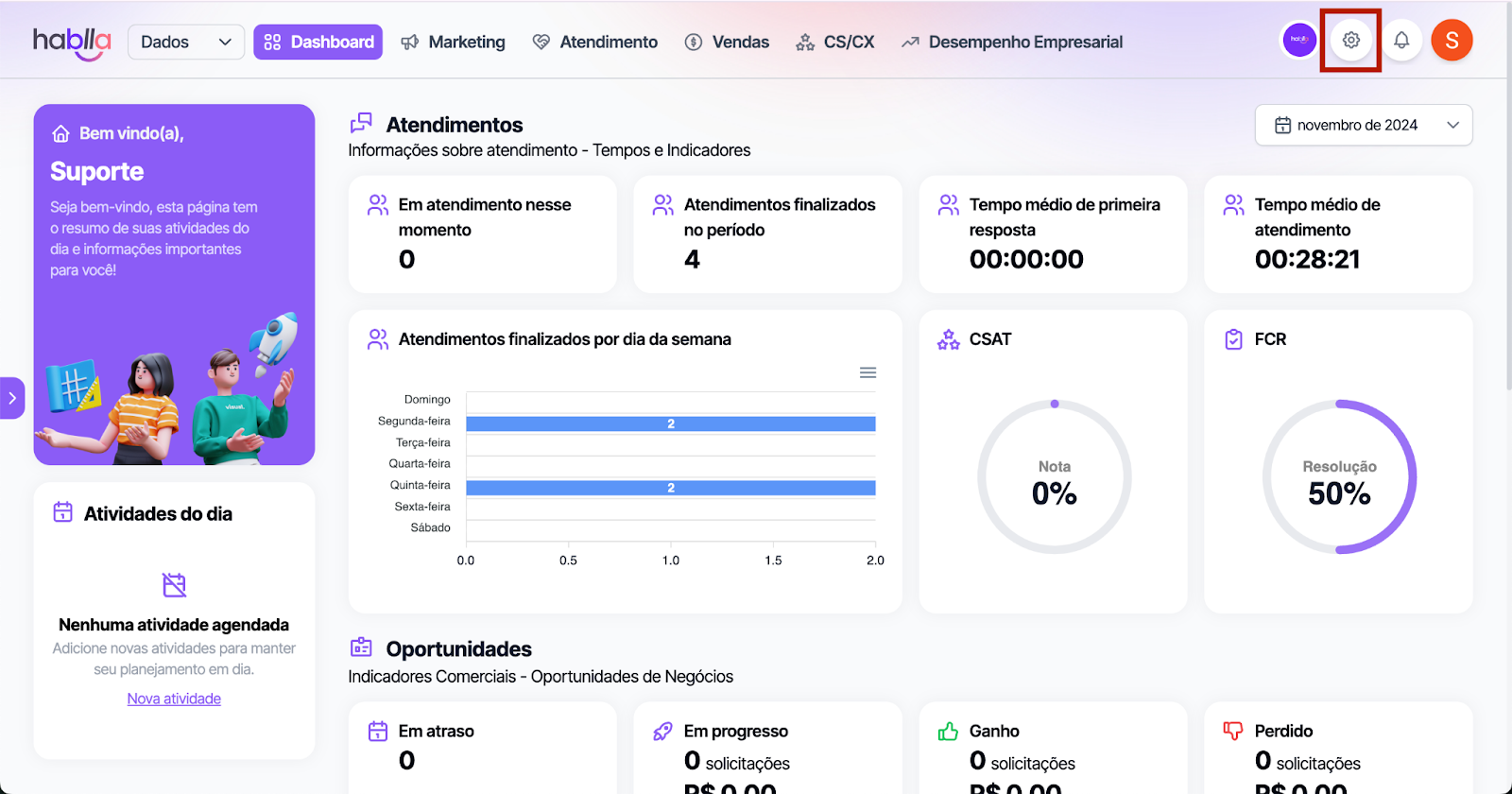Go to the Atendimento tab

click(x=595, y=42)
